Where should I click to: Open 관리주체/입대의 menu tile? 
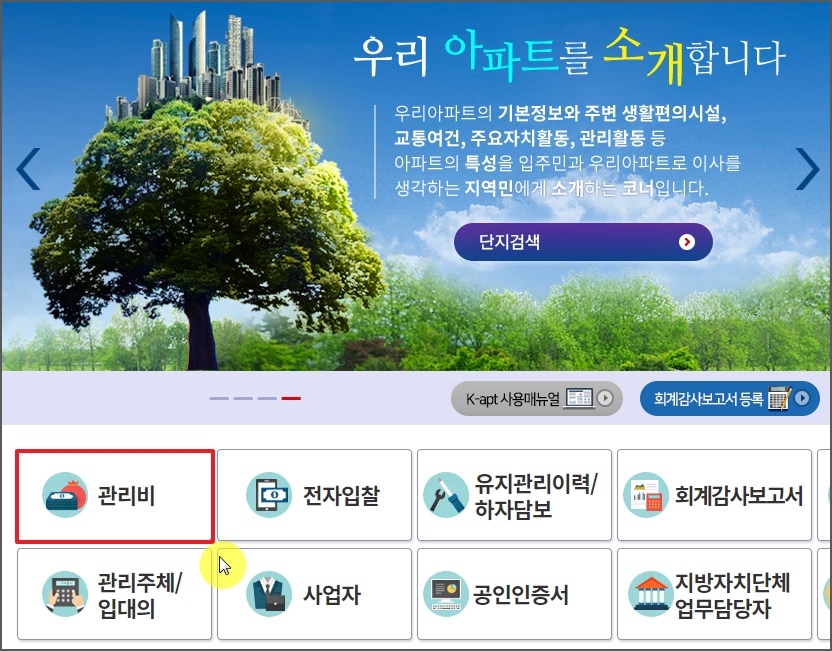(114, 594)
